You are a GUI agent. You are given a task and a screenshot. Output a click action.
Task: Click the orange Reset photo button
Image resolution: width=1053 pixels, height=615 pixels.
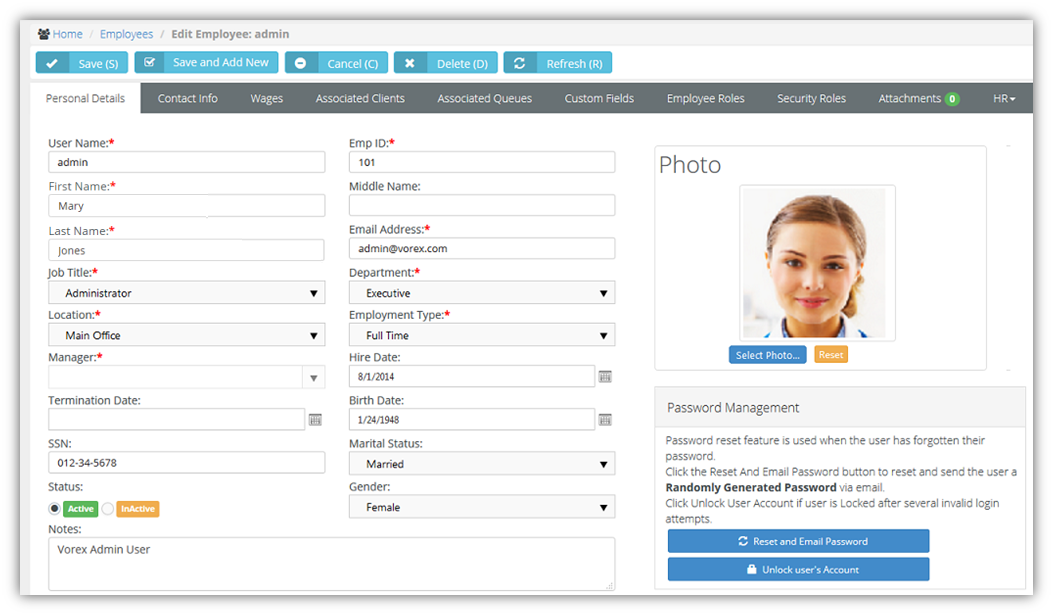tap(831, 354)
